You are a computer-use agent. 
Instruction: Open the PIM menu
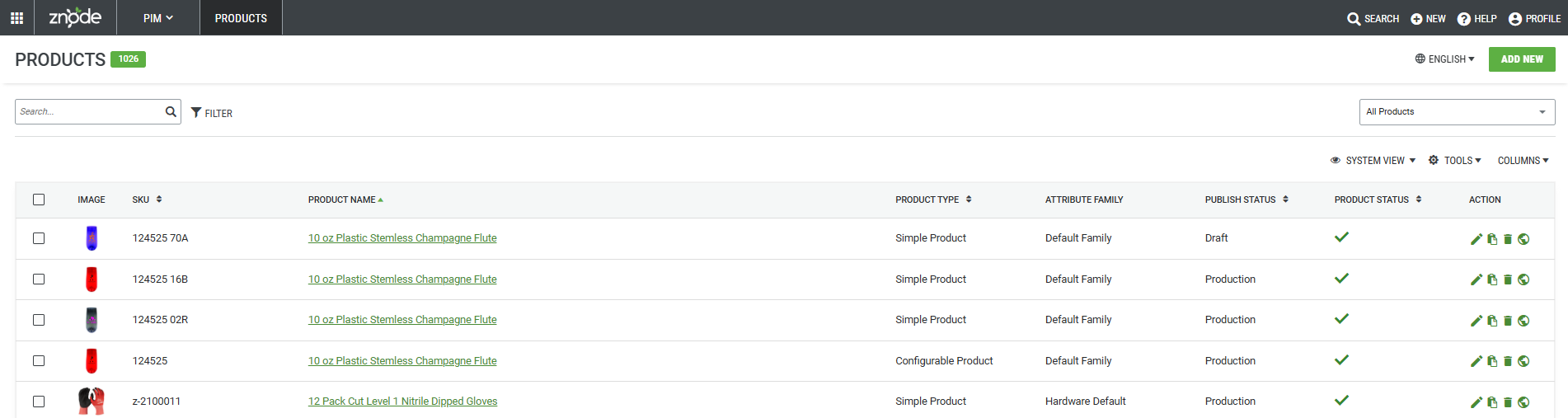(x=157, y=18)
